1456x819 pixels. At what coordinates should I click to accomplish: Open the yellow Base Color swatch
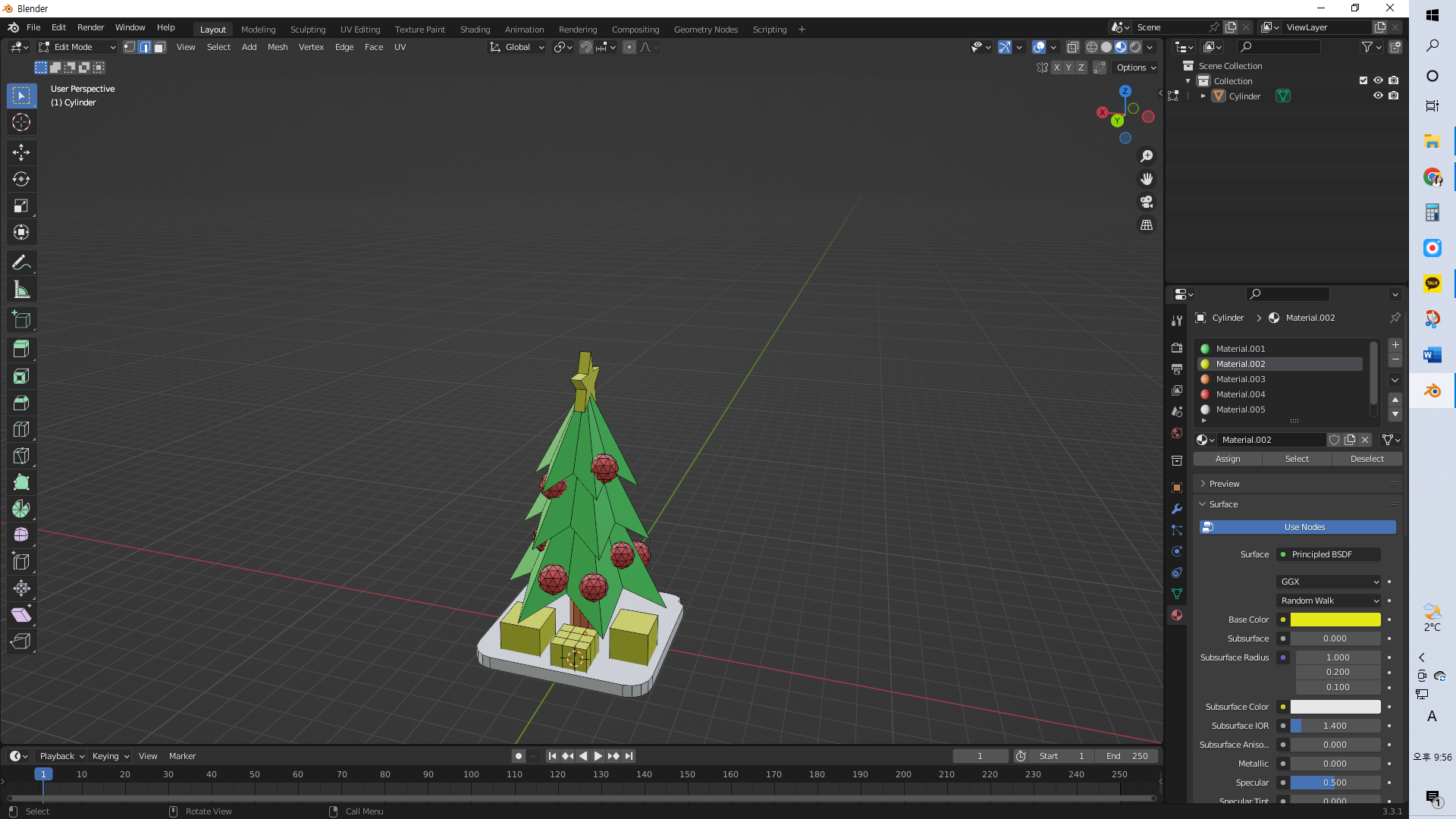coord(1335,620)
